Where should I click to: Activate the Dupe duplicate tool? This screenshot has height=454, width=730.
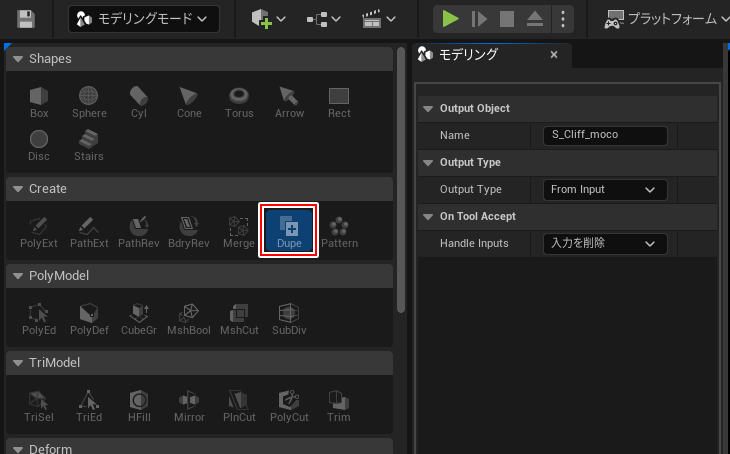289,231
